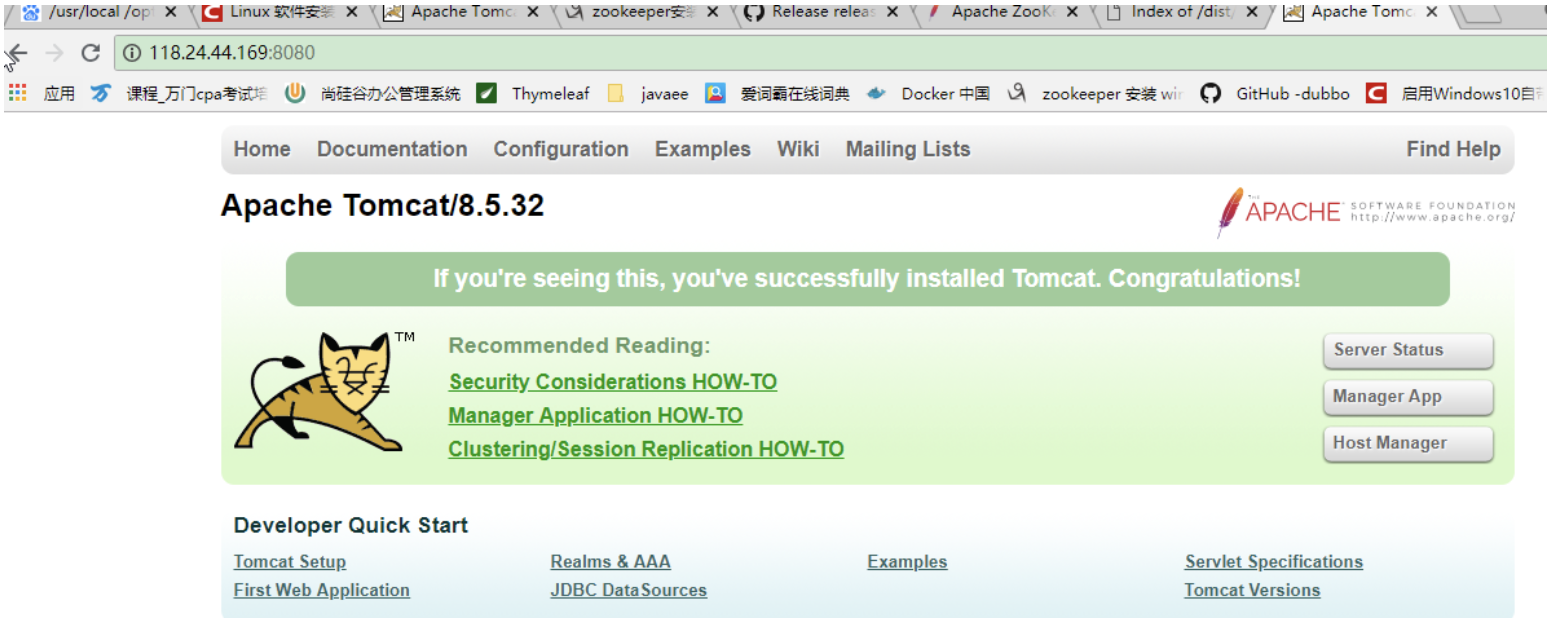Click the browser reload icon
Image resolution: width=1560 pixels, height=618 pixels.
(90, 53)
